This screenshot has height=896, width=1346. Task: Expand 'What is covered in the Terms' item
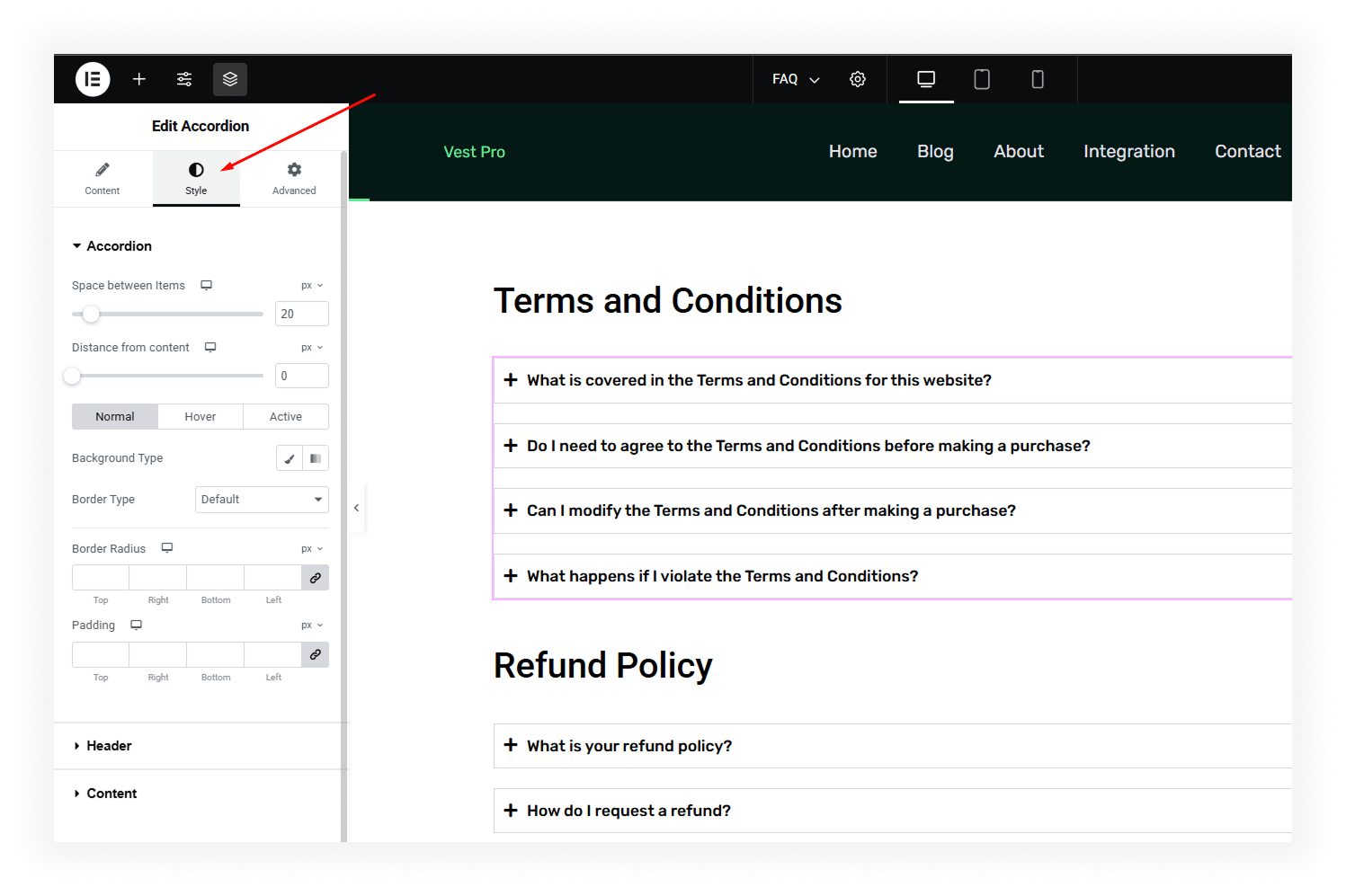coord(893,380)
